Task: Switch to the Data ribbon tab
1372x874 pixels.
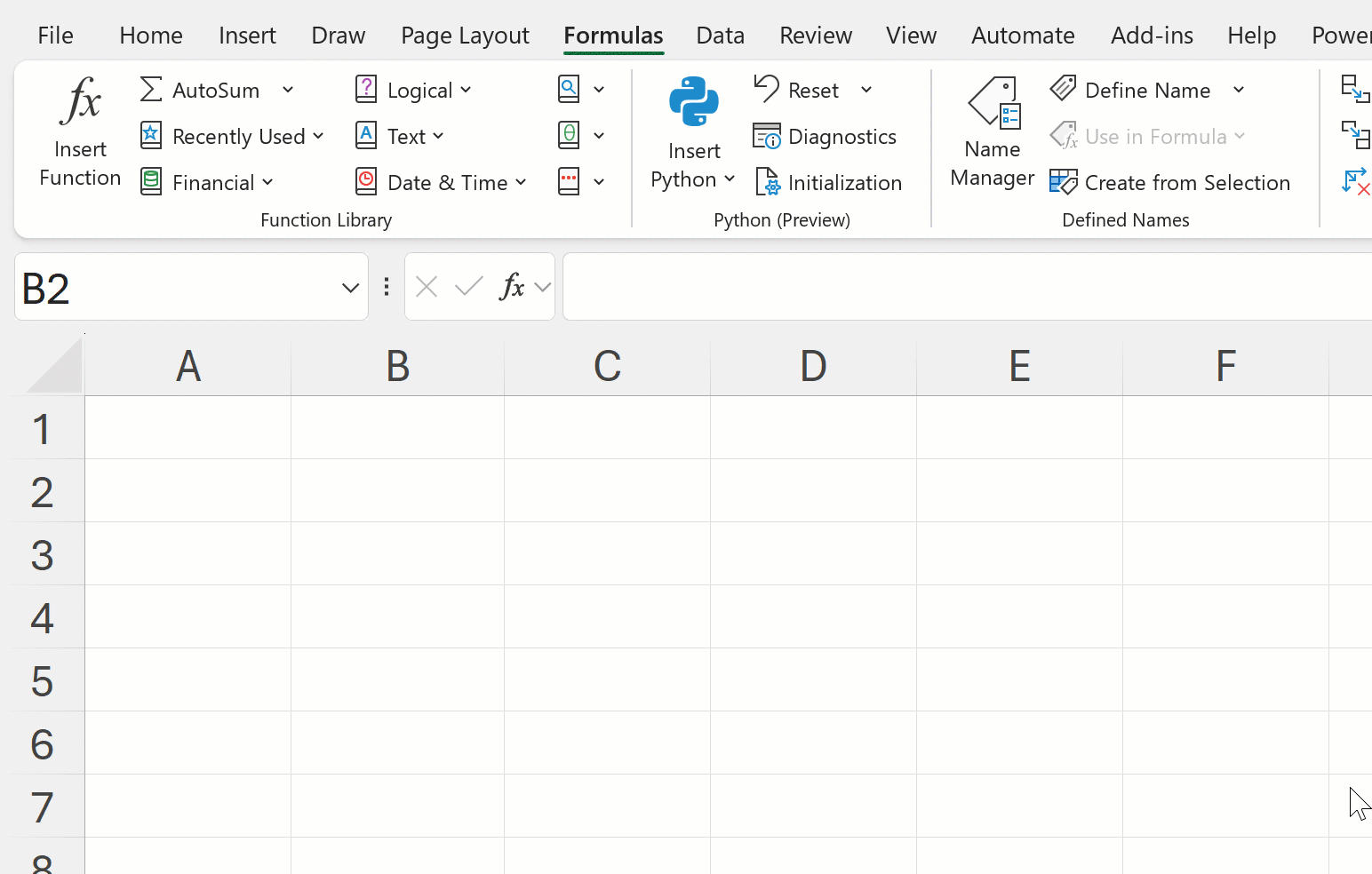Action: tap(720, 36)
